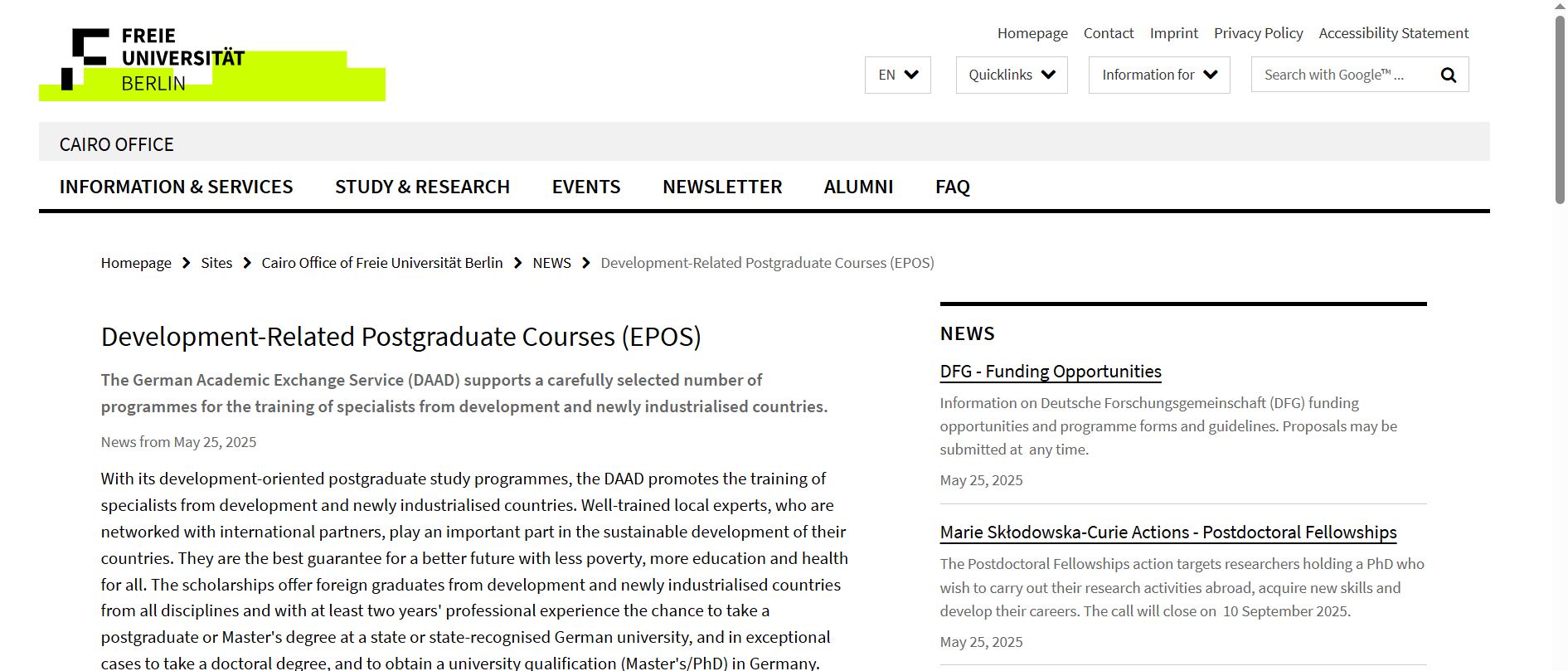Click the EPOS article title heading
This screenshot has width=1568, height=671.
401,337
